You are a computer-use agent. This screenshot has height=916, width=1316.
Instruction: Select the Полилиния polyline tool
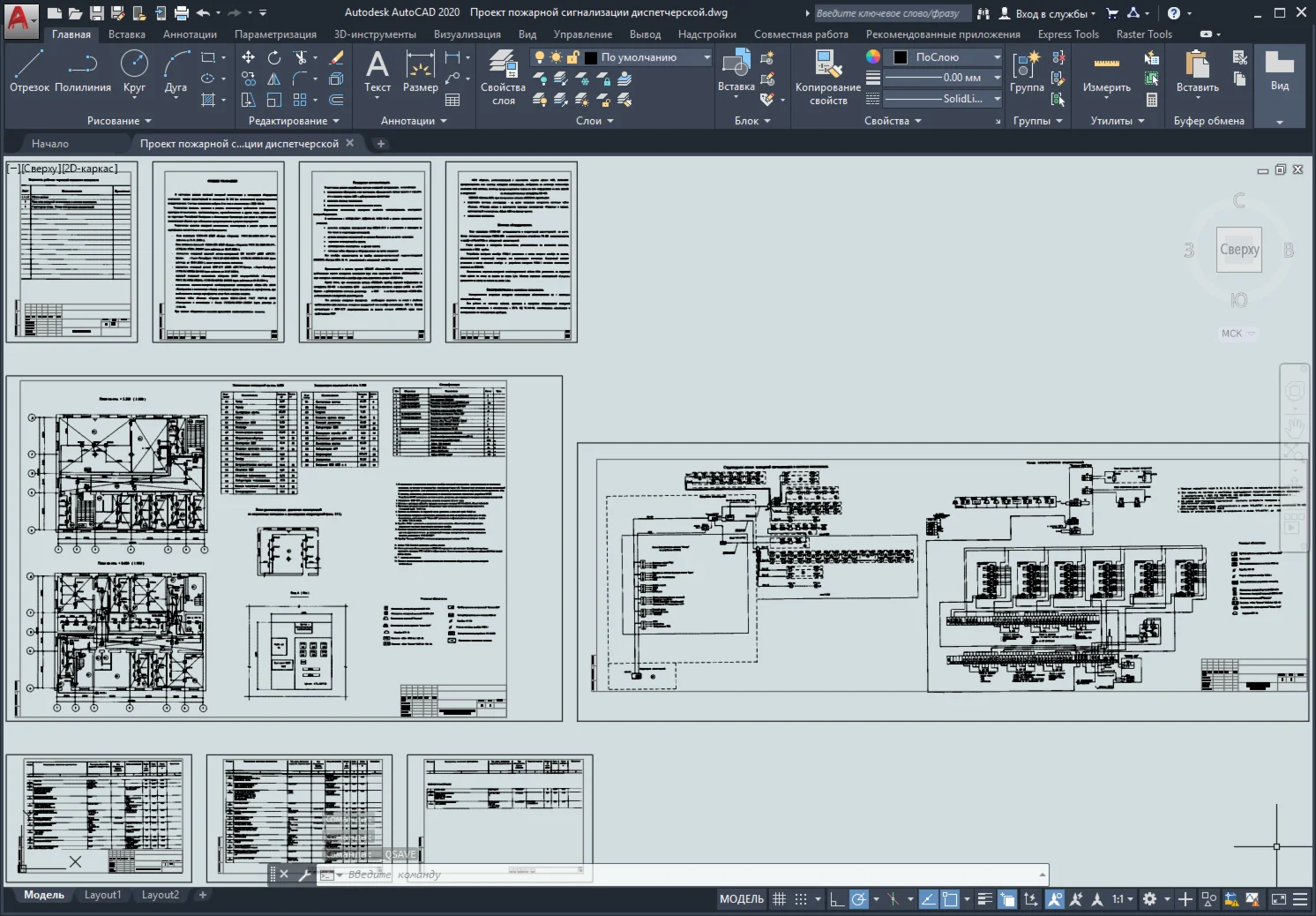83,71
